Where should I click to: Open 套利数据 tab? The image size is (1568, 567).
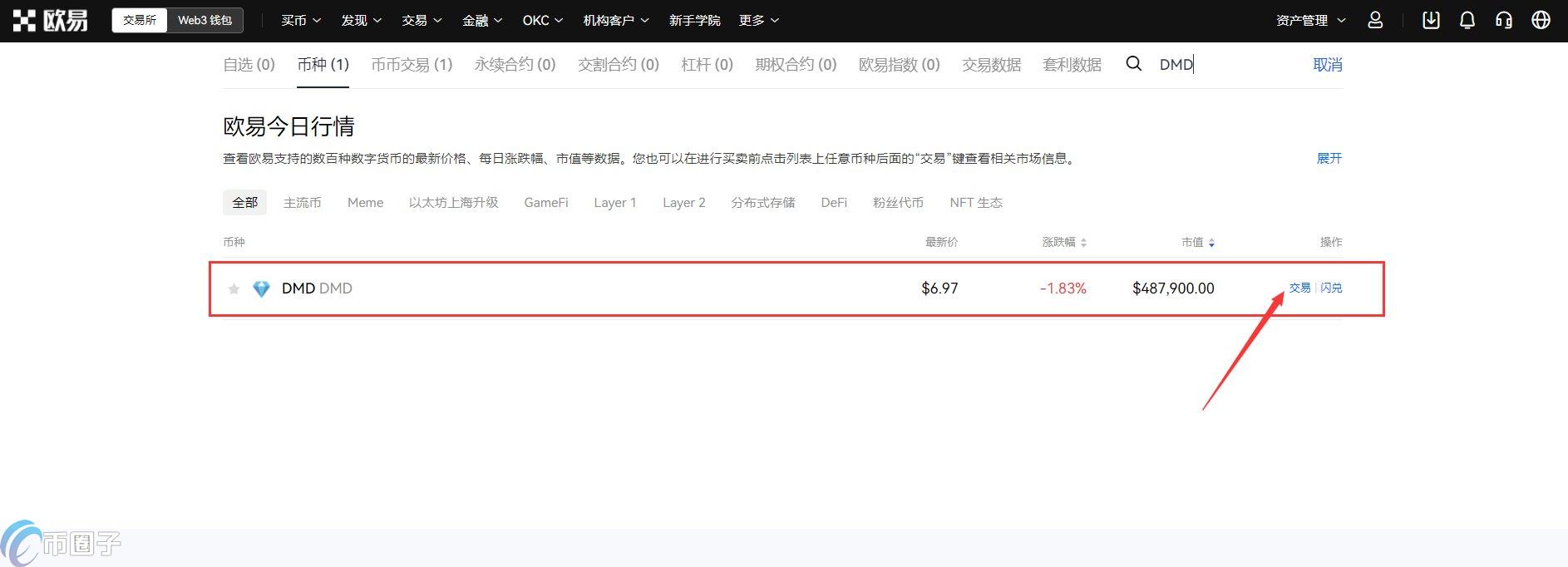1072,64
